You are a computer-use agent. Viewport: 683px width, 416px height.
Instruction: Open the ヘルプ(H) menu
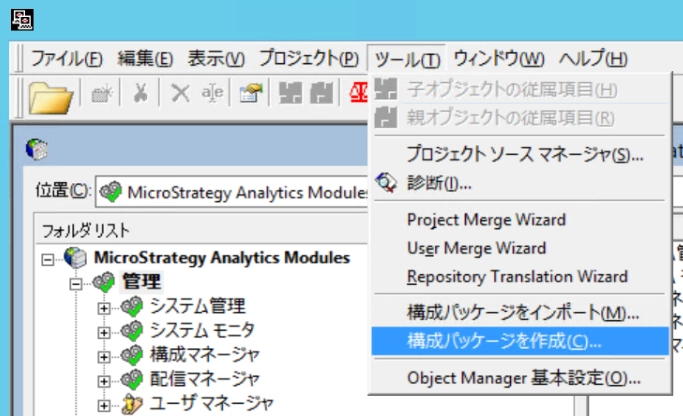593,59
